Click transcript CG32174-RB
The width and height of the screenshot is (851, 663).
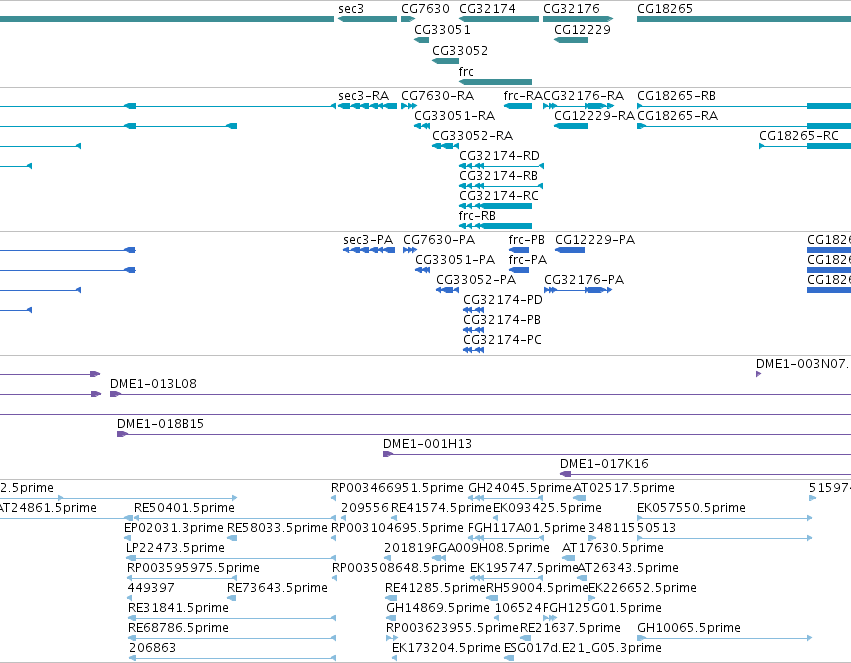(501, 186)
